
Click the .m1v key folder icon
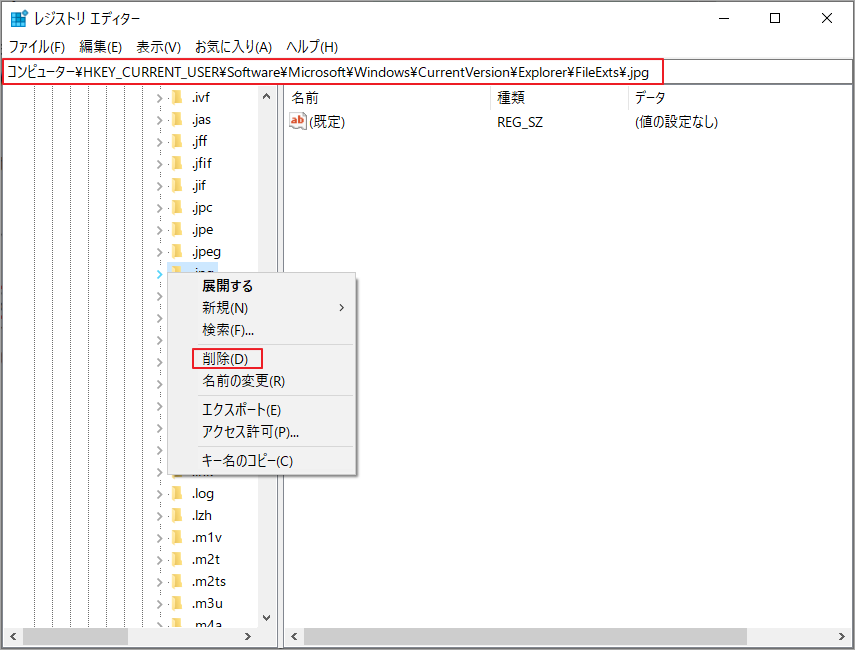click(178, 537)
